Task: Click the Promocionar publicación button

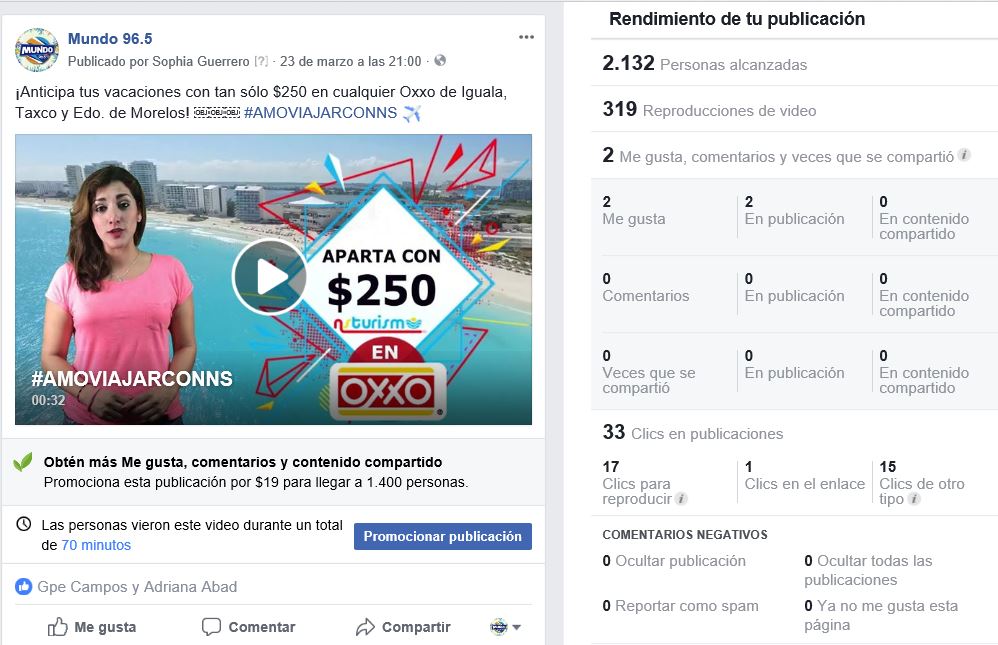Action: (442, 537)
